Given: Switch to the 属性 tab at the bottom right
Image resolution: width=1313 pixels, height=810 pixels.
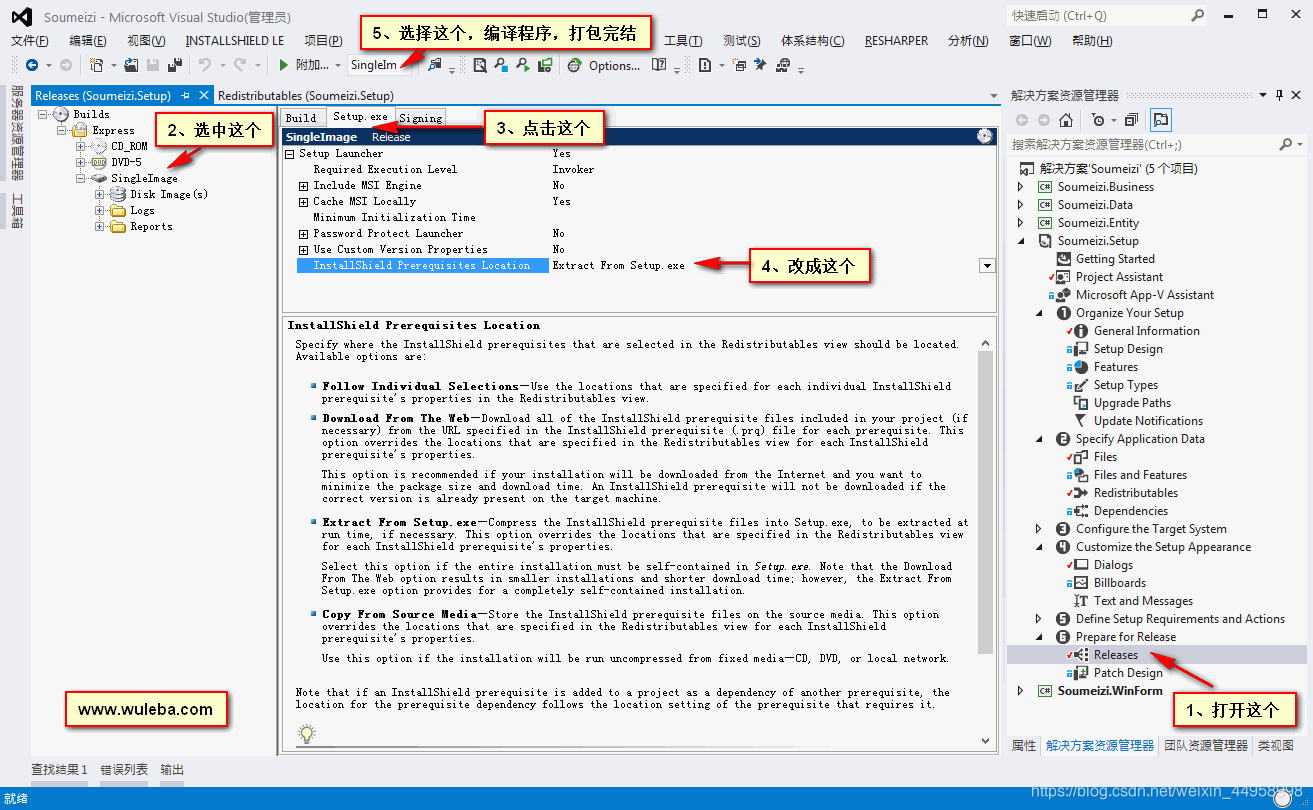Looking at the screenshot, I should pos(1024,745).
